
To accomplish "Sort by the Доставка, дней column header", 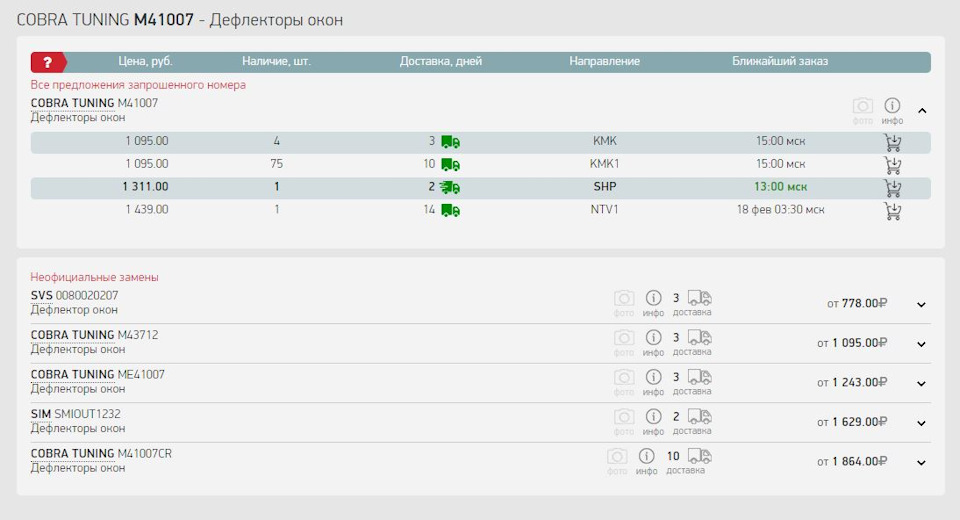I will coord(441,61).
